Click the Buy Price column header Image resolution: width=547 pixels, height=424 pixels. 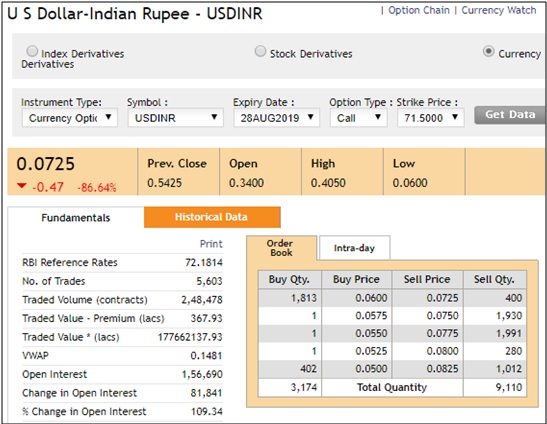click(356, 279)
